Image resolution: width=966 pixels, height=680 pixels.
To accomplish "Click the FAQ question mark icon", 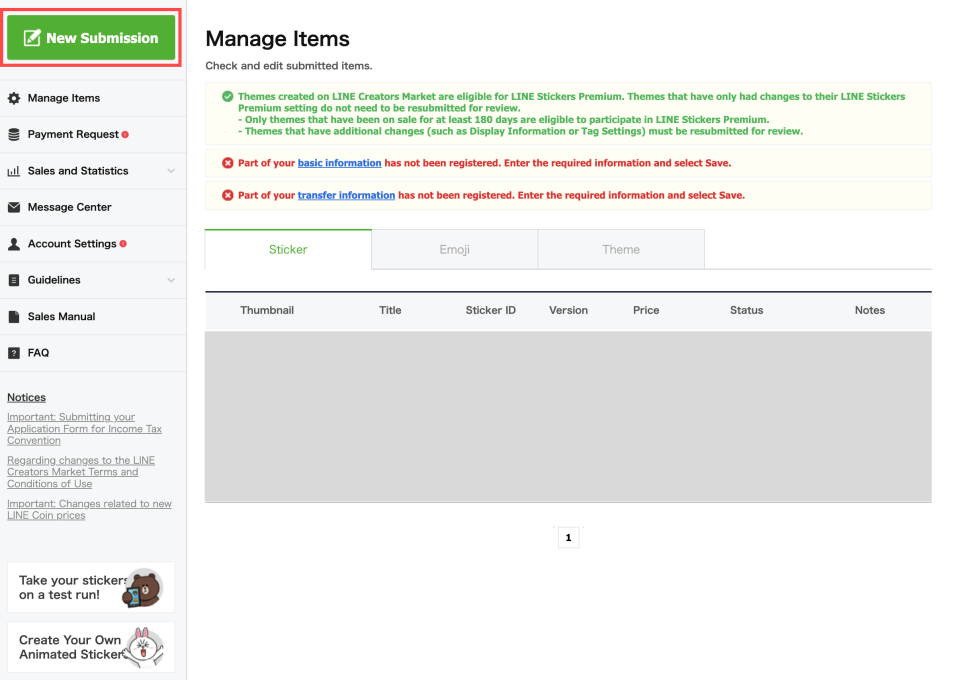I will pos(14,353).
